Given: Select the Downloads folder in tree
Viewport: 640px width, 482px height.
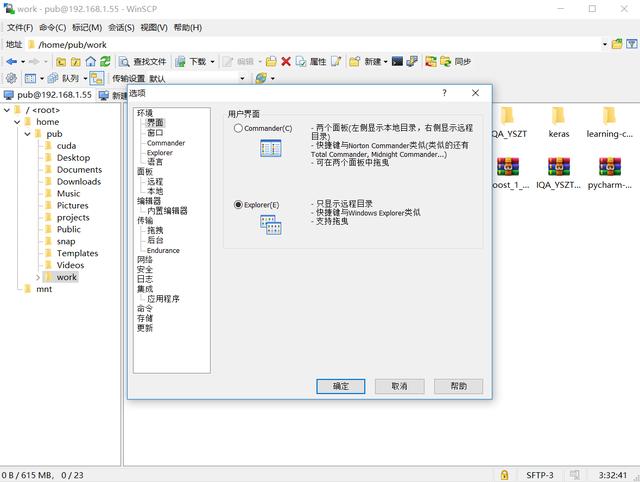Looking at the screenshot, I should pyautogui.click(x=79, y=182).
